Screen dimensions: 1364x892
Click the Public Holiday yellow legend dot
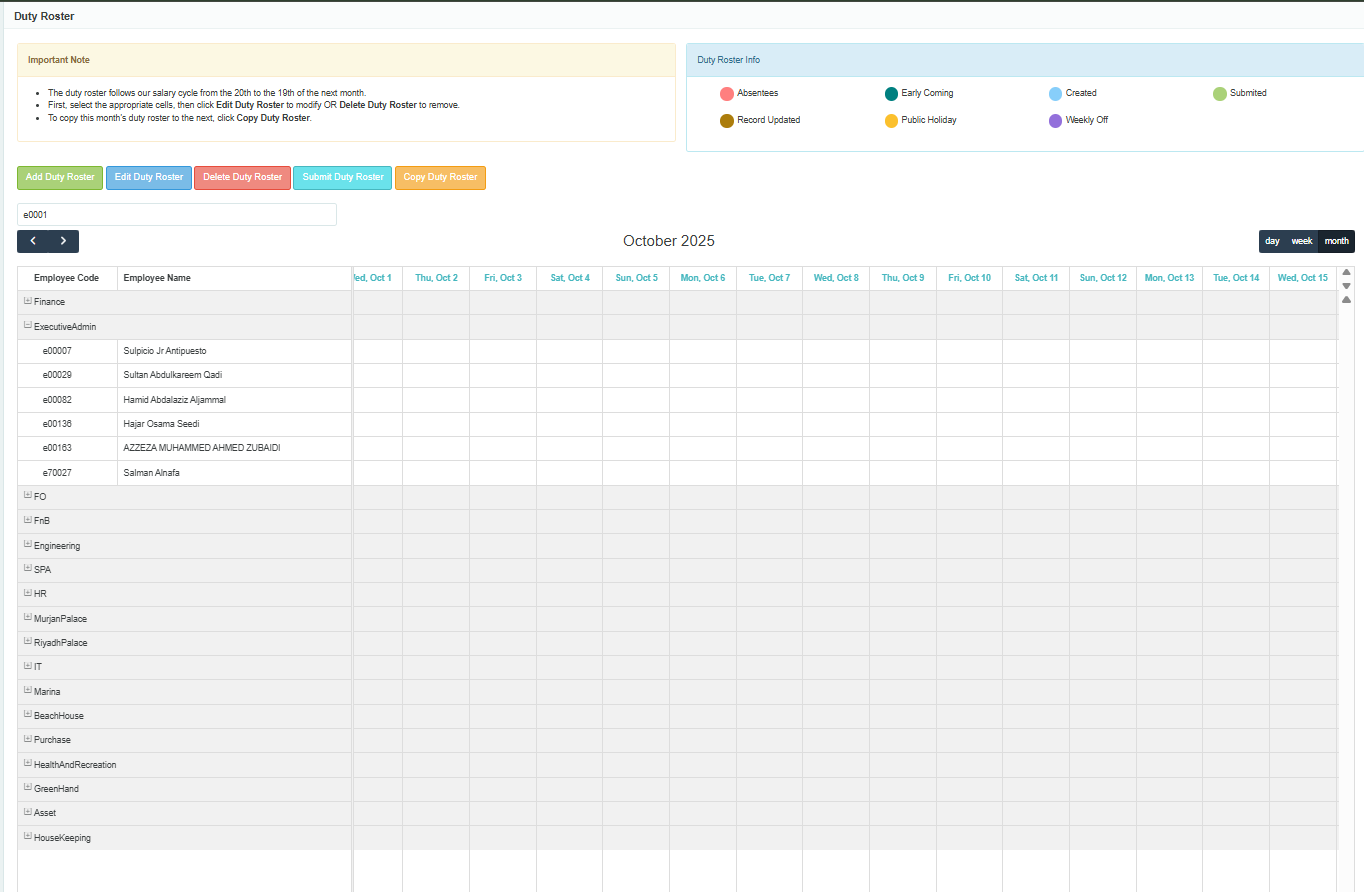click(891, 121)
